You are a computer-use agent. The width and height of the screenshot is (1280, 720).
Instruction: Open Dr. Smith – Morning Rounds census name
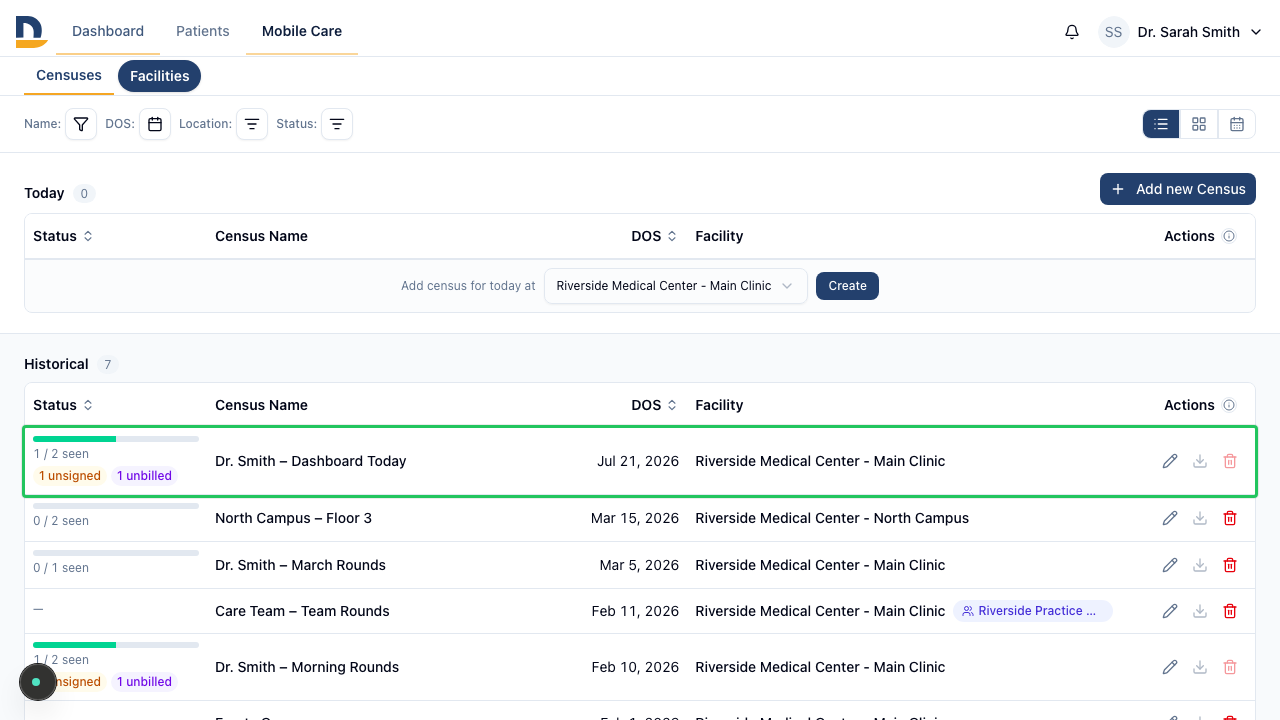coord(307,667)
